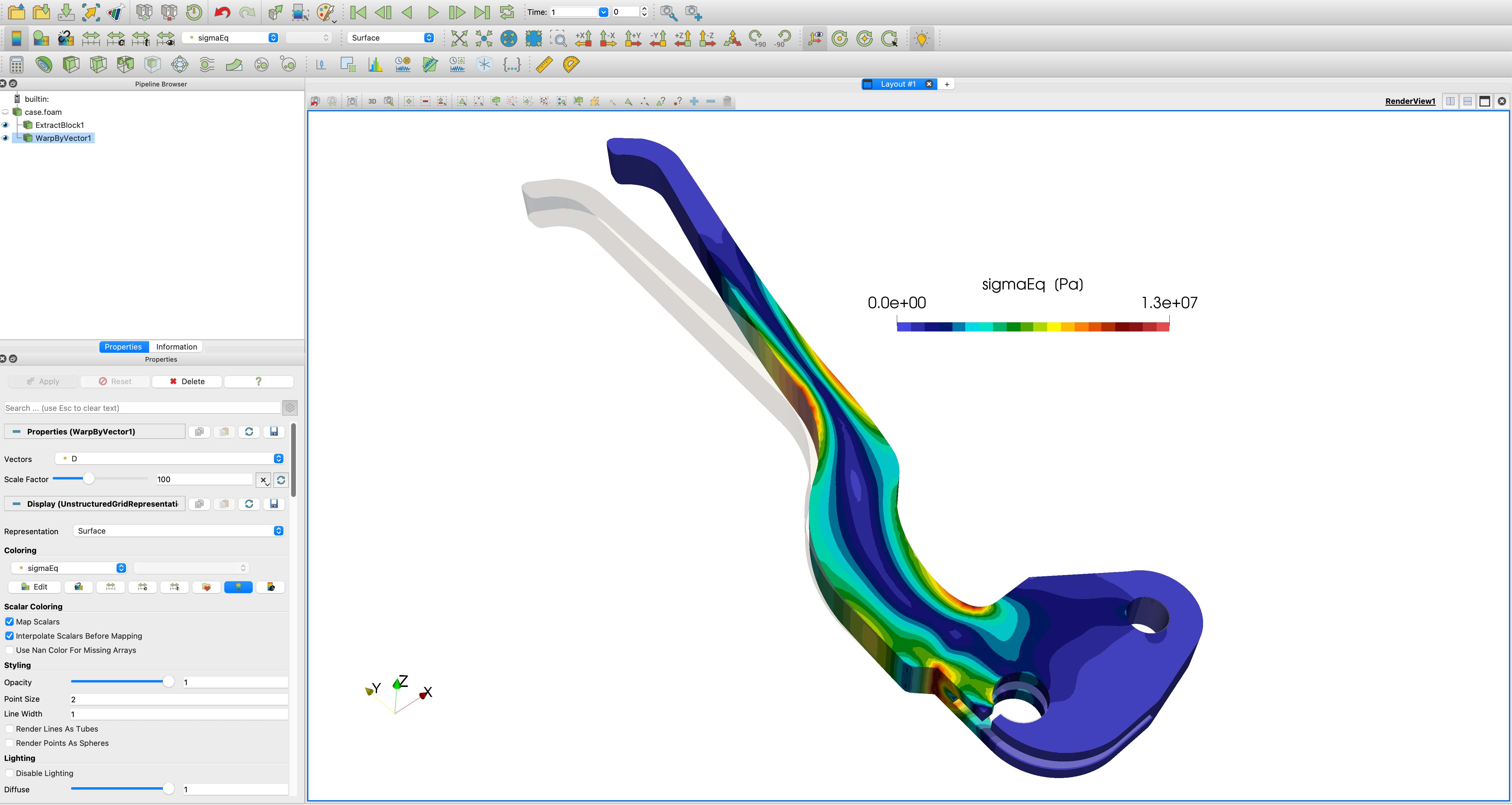The width and height of the screenshot is (1512, 805).
Task: Enable Render Lines As Tubes
Action: (9, 729)
